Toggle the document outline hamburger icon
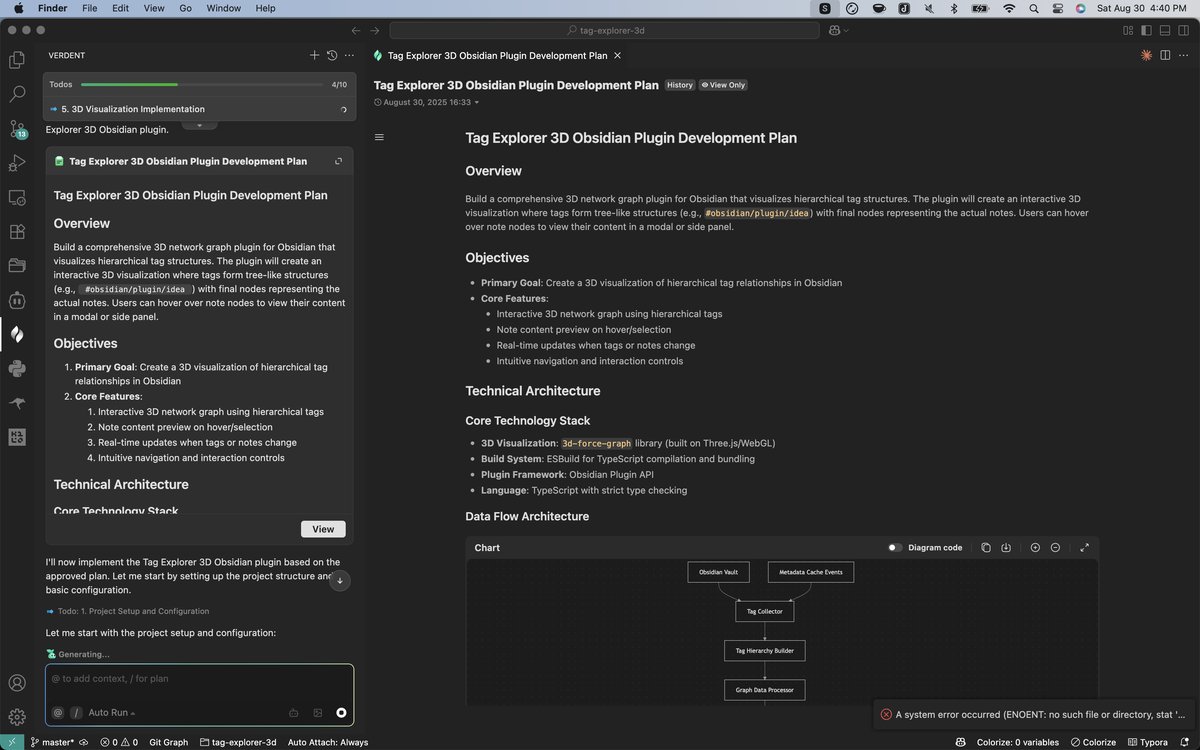1200x750 pixels. (x=379, y=137)
